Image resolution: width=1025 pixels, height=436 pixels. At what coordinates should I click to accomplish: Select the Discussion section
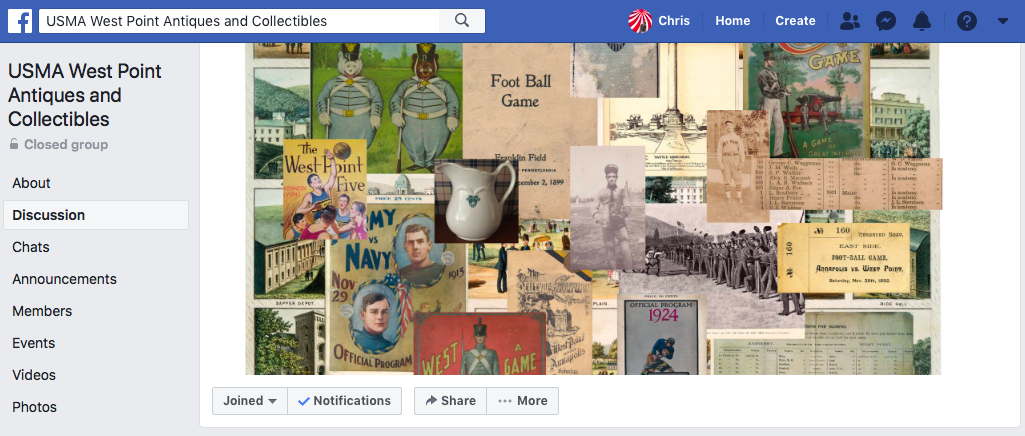[x=96, y=215]
